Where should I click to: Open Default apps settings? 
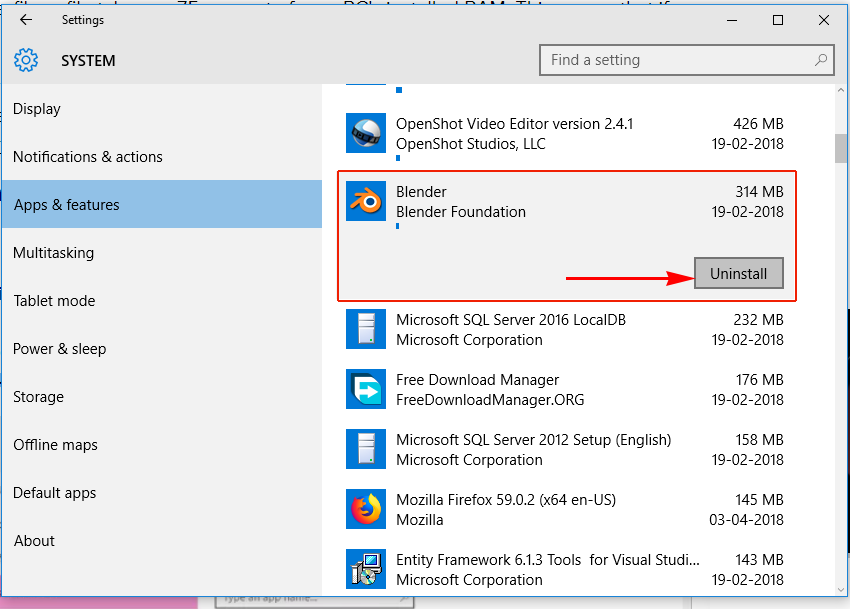(x=162, y=492)
